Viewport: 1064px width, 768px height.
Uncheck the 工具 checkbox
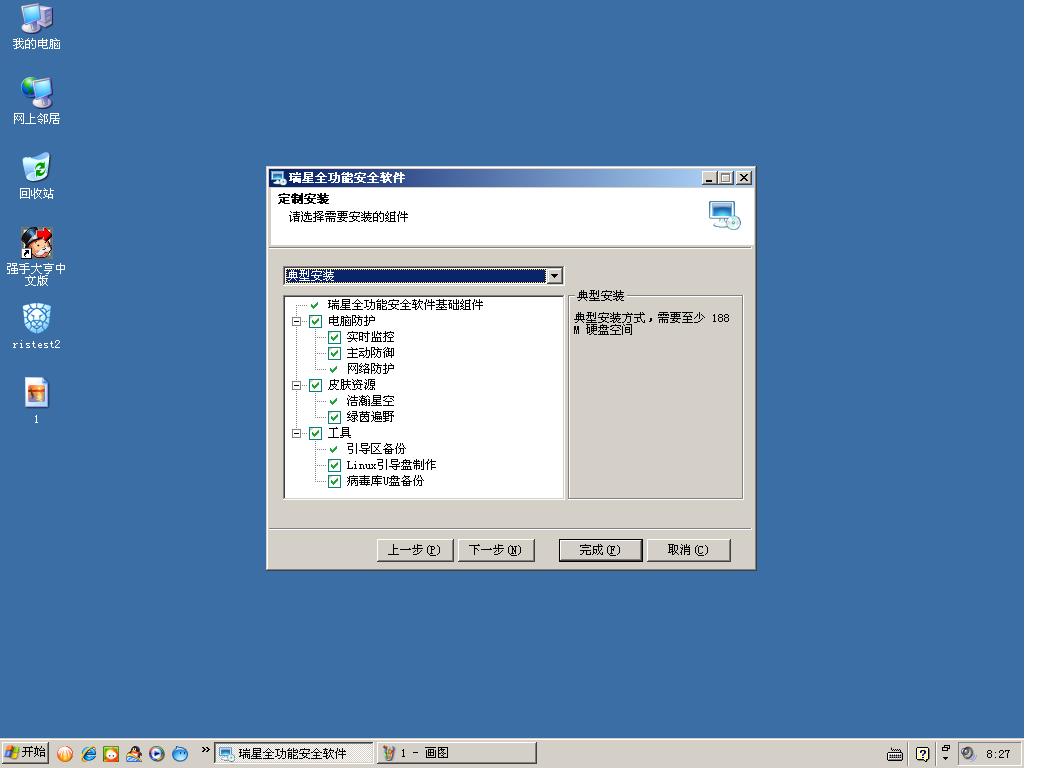[x=316, y=434]
